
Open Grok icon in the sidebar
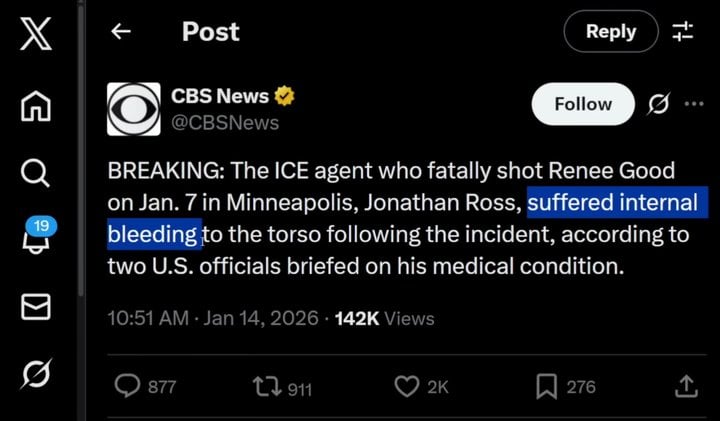point(35,376)
